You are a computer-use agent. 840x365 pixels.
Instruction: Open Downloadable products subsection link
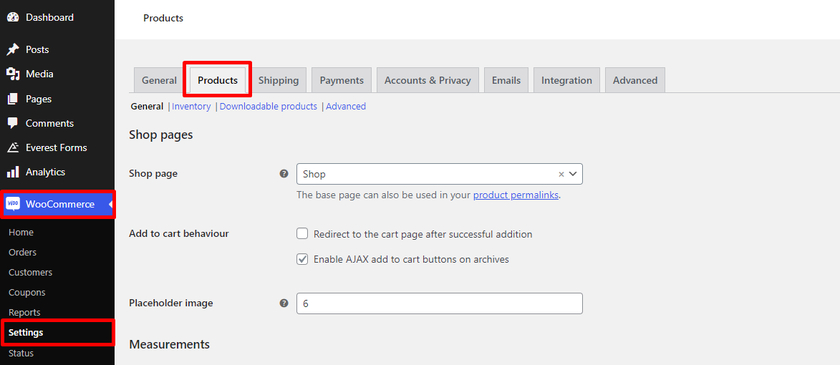point(268,106)
